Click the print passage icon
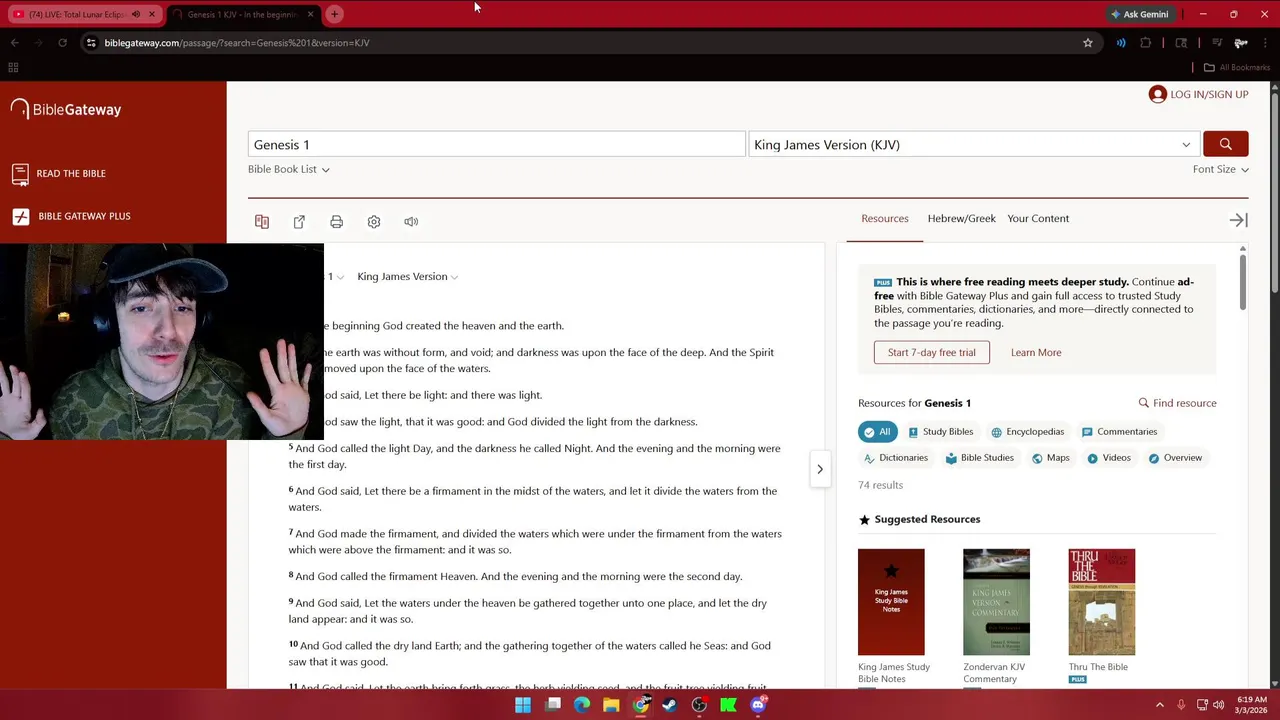The height and width of the screenshot is (720, 1280). pos(336,221)
